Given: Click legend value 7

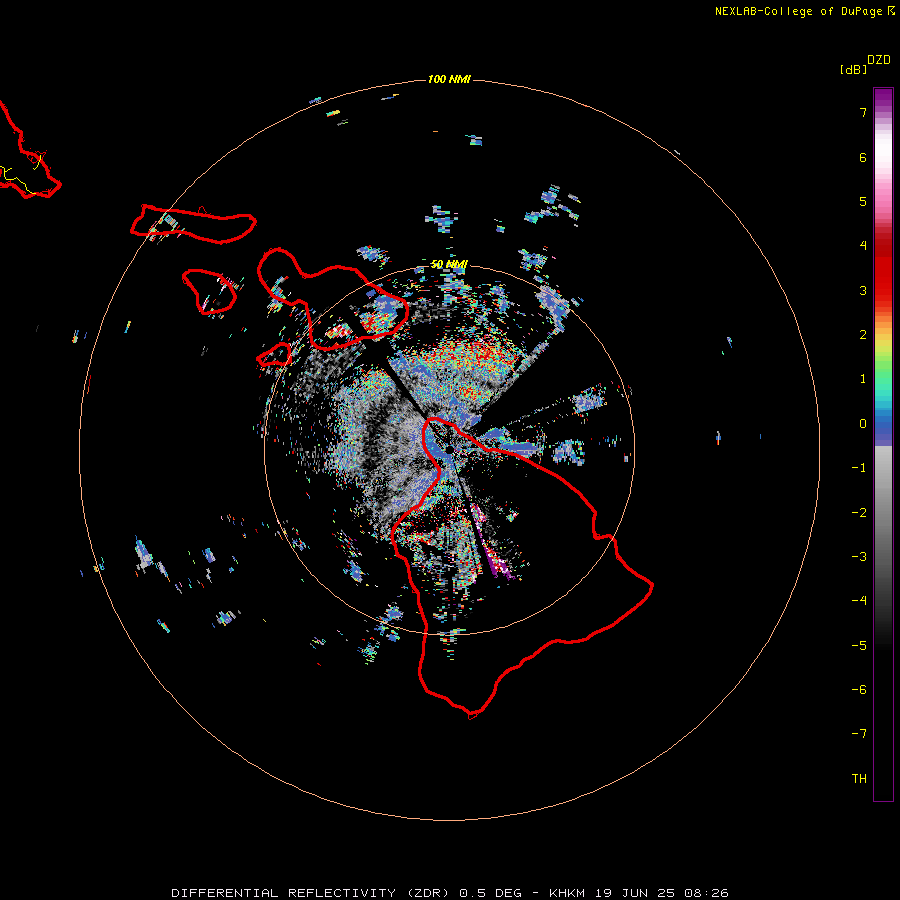Looking at the screenshot, I should click(x=863, y=112).
